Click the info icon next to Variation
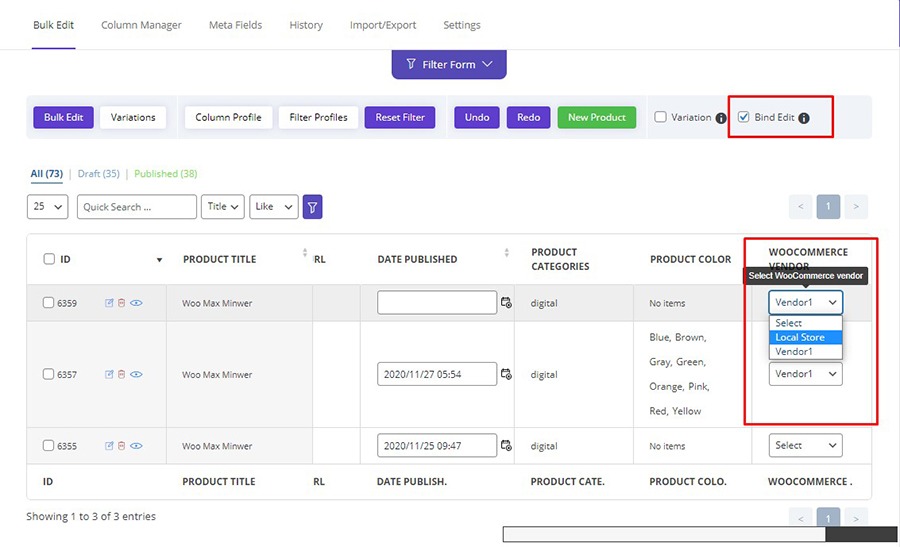The image size is (900, 547). point(721,118)
